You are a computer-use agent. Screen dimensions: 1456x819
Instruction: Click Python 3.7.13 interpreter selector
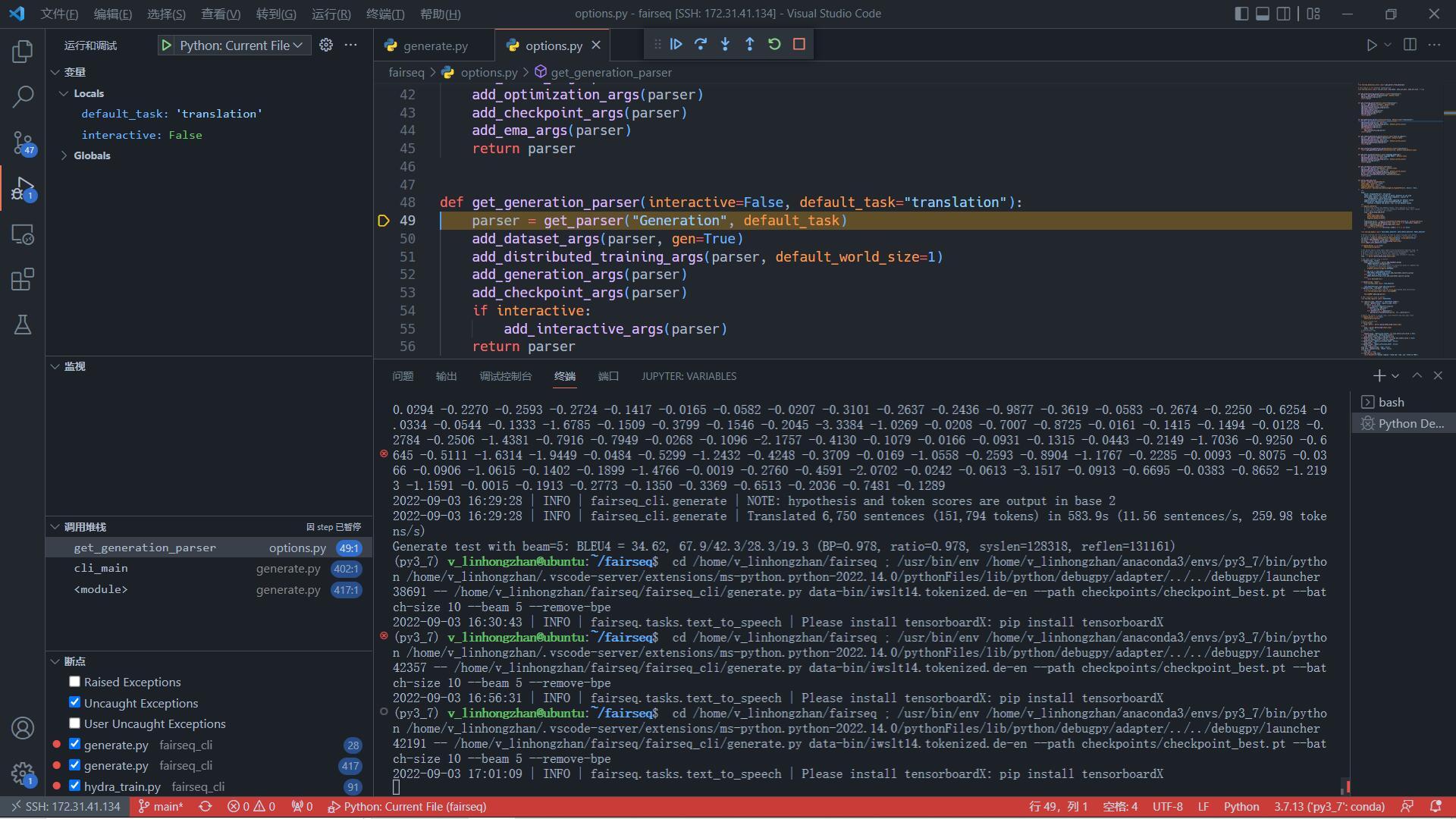(1329, 807)
